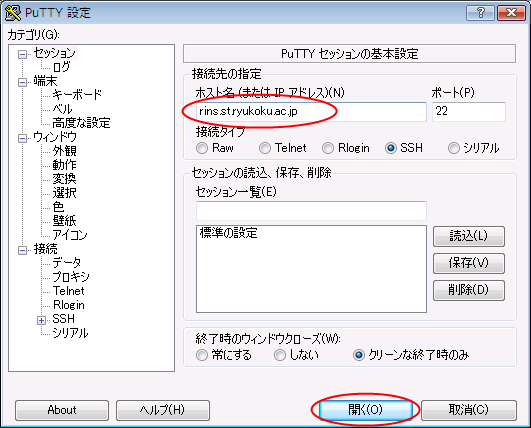
Task: Expand the SSH tree node
Action: [x=41, y=320]
